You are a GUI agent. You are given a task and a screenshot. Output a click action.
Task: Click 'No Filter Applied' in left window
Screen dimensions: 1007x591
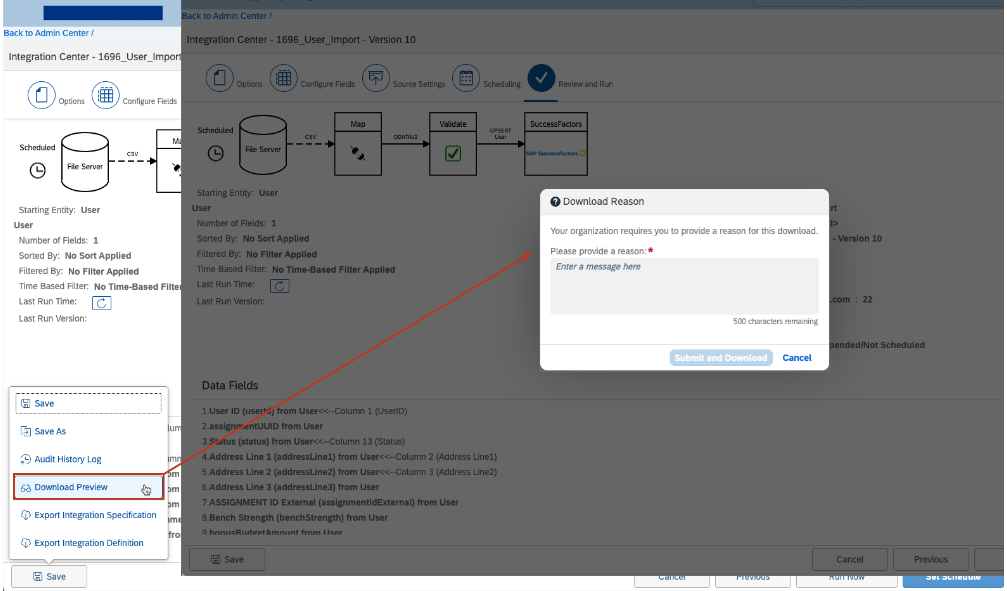tap(103, 272)
